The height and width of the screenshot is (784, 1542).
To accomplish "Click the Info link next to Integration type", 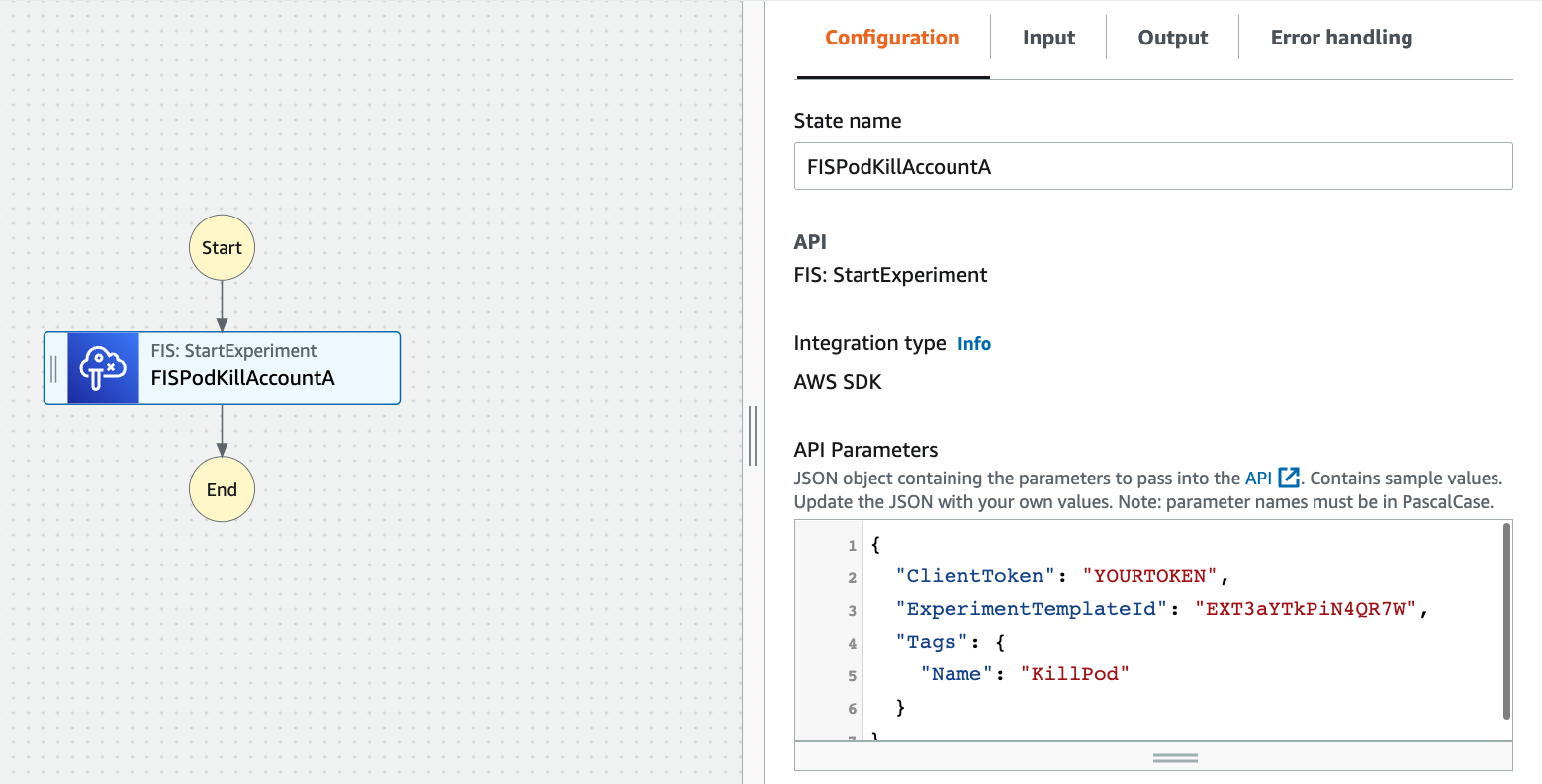I will pos(973,343).
